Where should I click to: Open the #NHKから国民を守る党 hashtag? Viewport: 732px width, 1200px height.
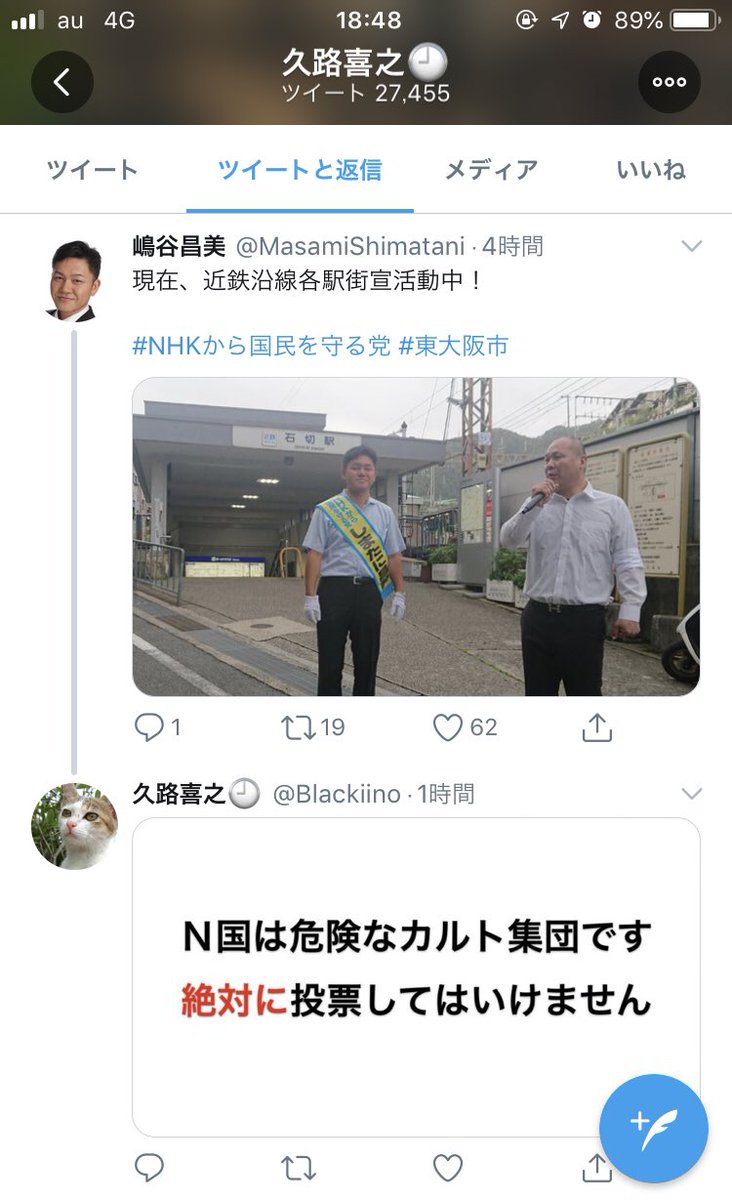coord(261,346)
